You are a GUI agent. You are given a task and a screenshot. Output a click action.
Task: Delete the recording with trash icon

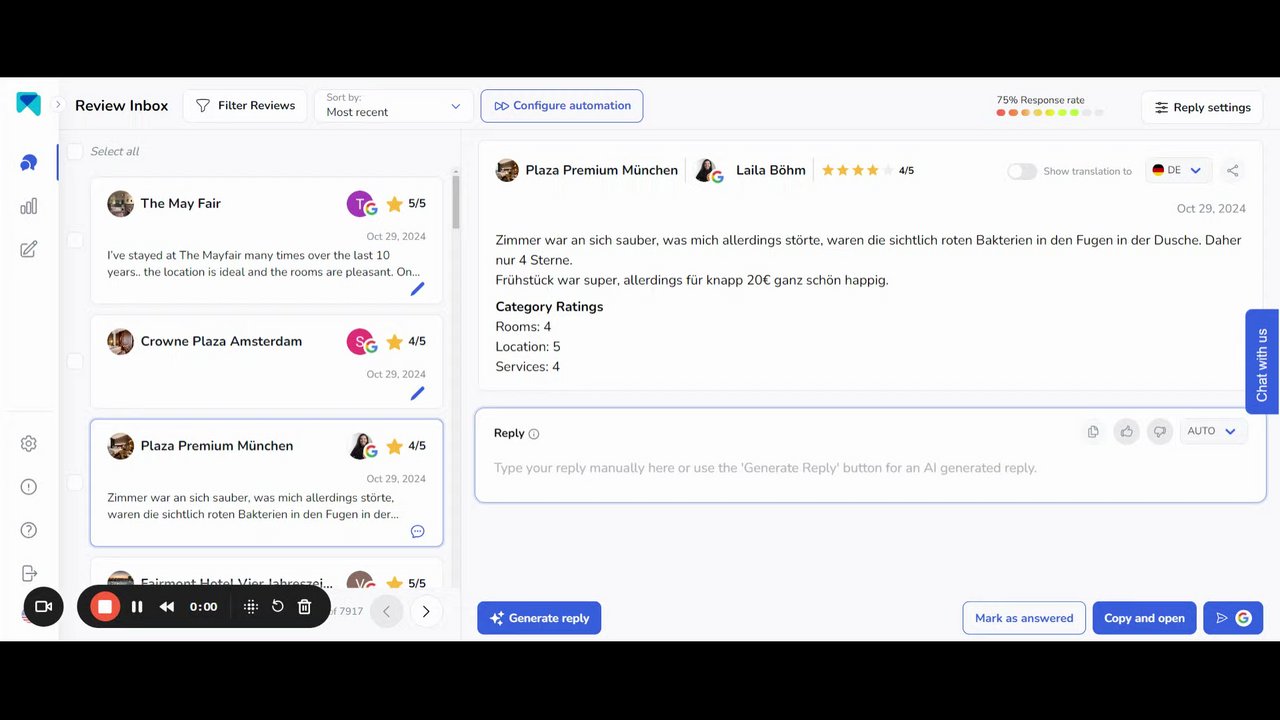point(305,607)
